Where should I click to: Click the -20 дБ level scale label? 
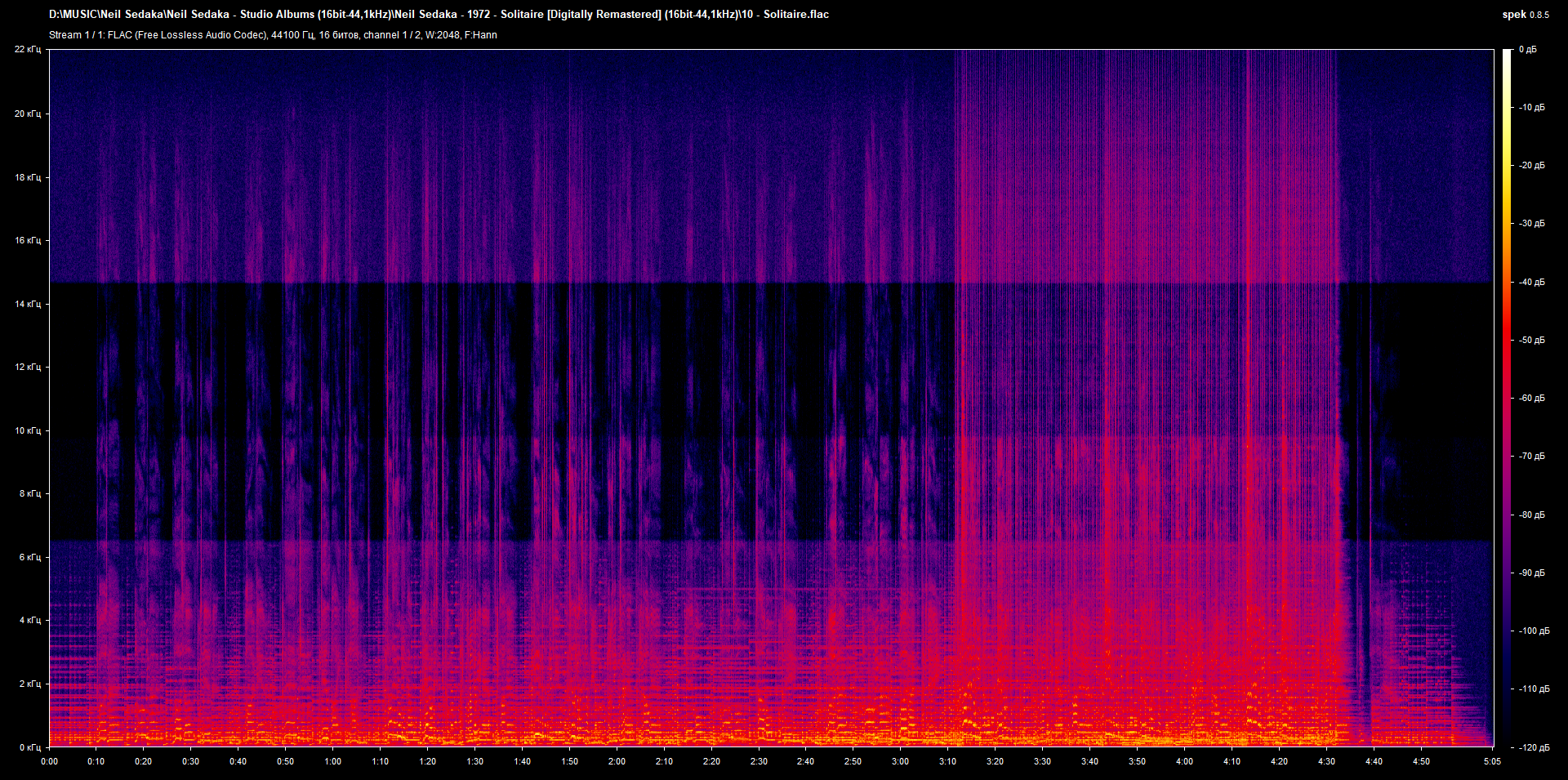pyautogui.click(x=1531, y=165)
